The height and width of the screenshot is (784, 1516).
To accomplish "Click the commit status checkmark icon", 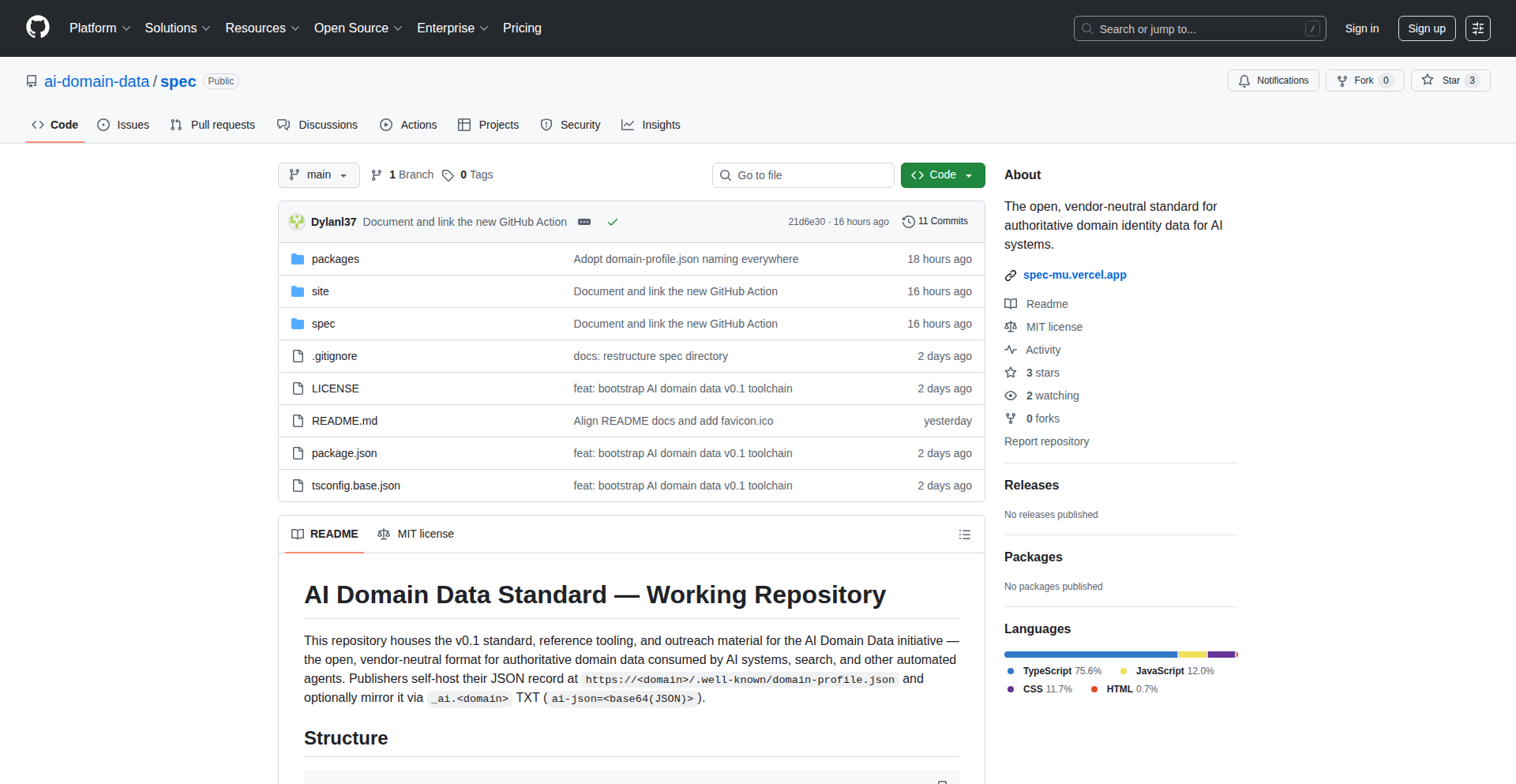I will (x=612, y=223).
